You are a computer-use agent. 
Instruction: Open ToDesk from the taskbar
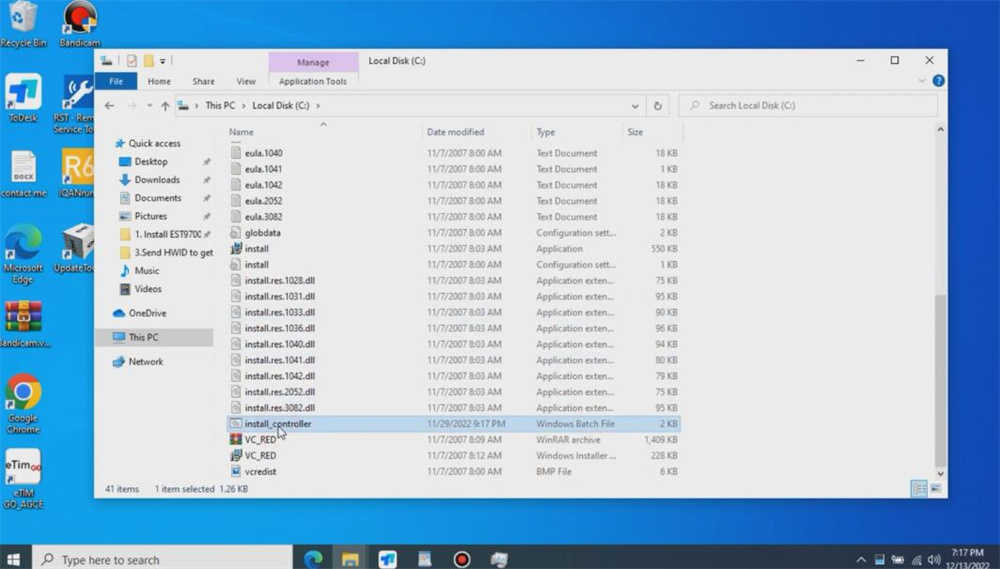[x=387, y=559]
